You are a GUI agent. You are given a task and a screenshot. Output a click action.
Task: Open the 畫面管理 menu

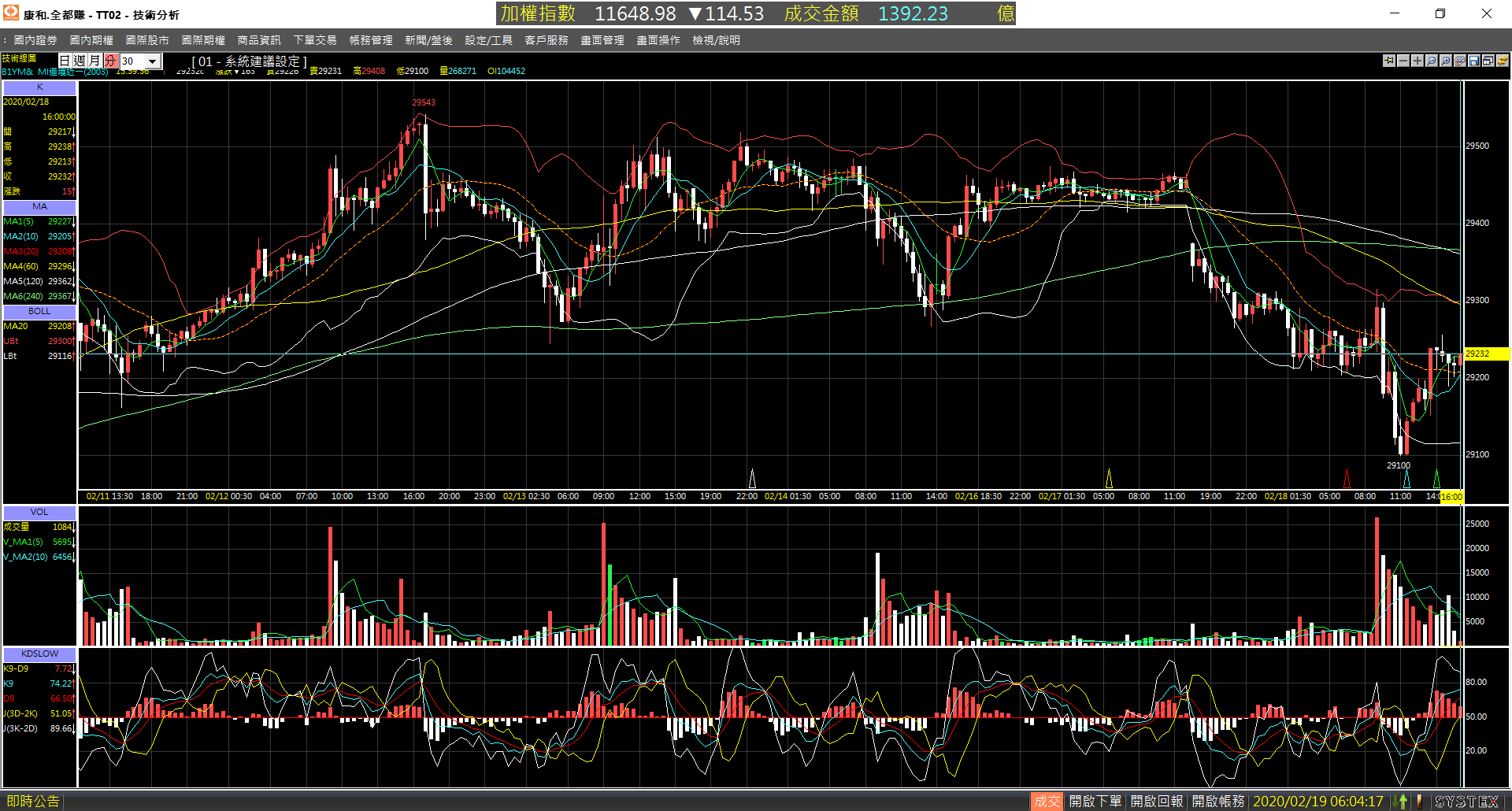(x=602, y=40)
